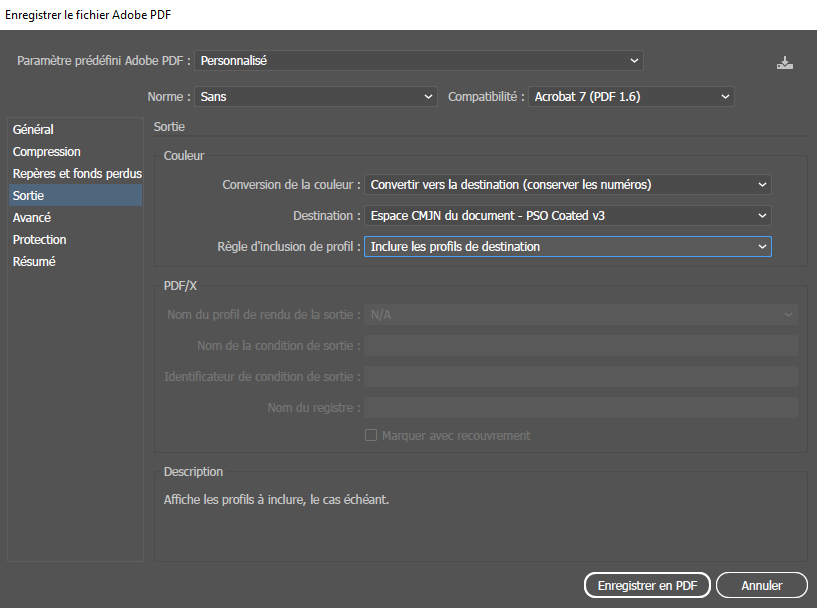Open the Règle d'inclusion de profil dropdown
817x608 pixels.
(567, 247)
